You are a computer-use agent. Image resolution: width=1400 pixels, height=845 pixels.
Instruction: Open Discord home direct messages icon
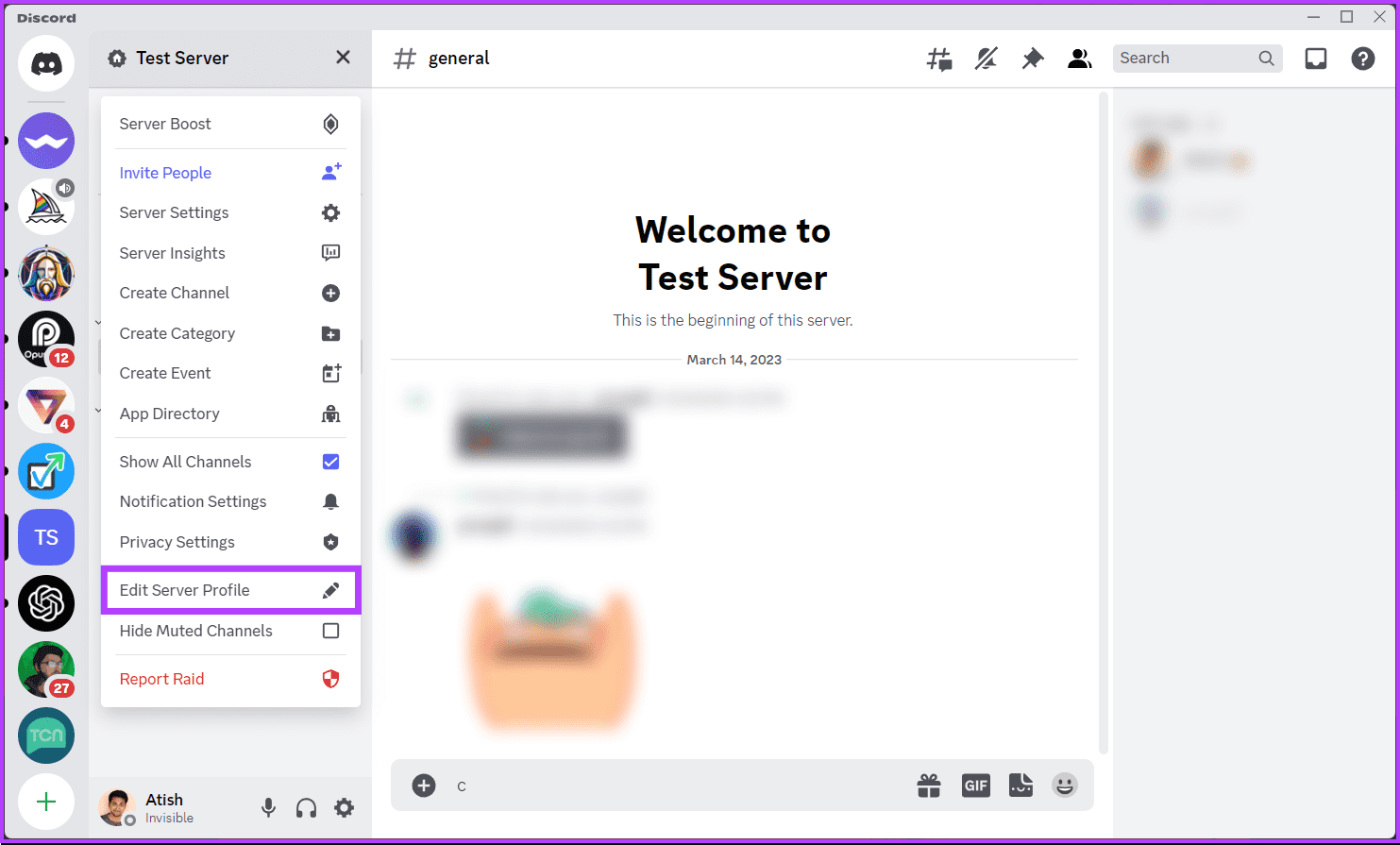point(46,63)
